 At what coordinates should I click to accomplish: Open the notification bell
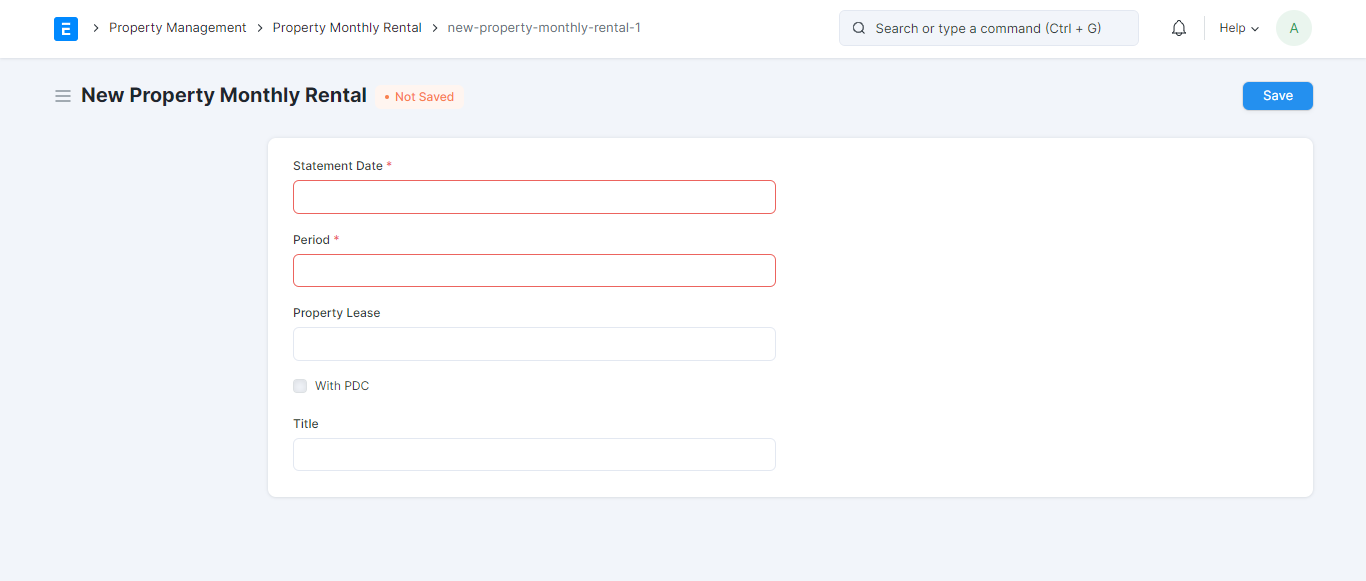click(x=1178, y=27)
